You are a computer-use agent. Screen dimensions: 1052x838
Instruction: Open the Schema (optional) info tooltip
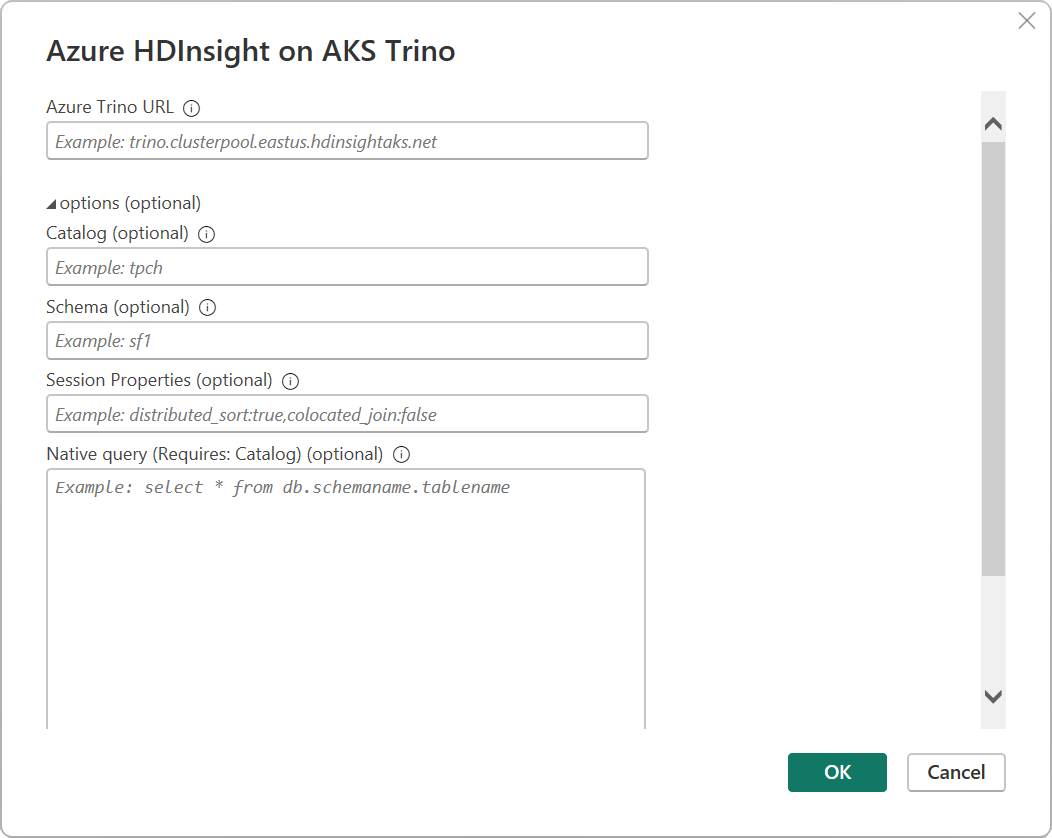click(x=207, y=306)
